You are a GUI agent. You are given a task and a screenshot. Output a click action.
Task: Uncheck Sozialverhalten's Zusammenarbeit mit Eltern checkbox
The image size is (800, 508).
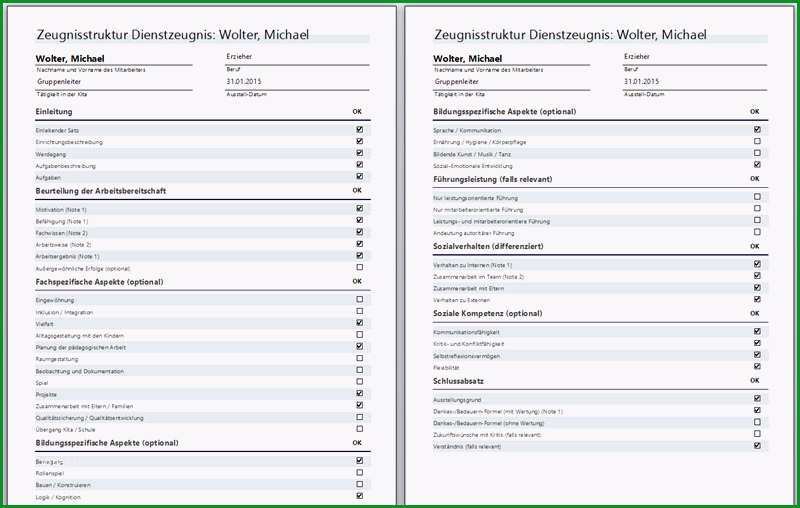757,288
